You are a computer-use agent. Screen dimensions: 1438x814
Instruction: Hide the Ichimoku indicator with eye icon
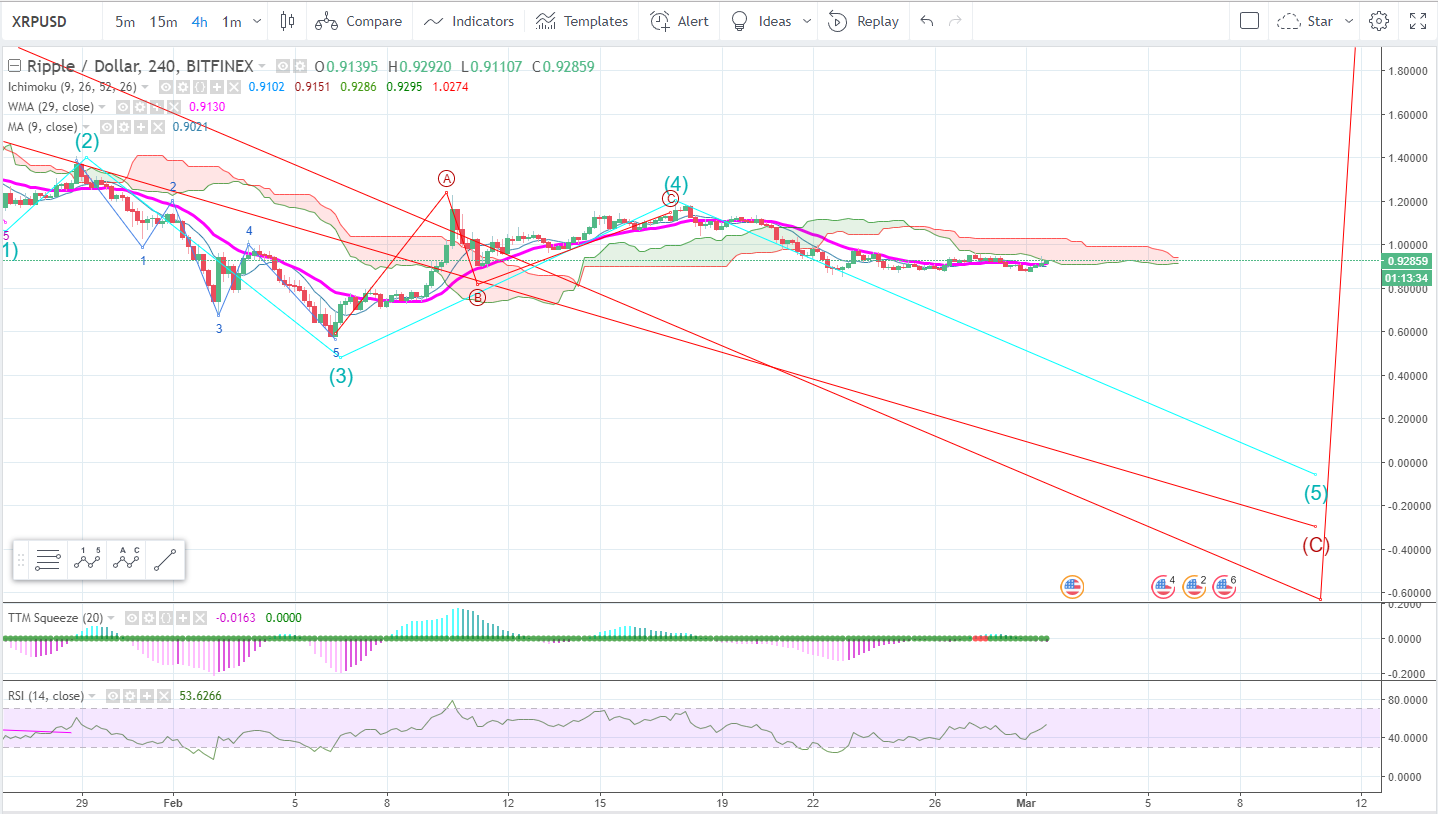pos(165,87)
